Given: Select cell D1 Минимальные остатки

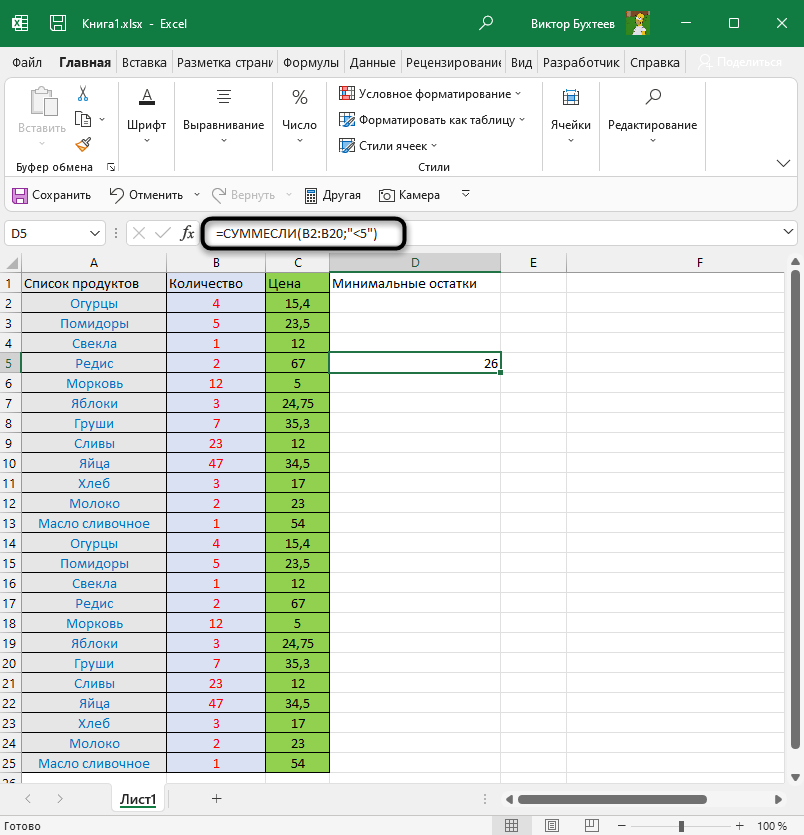Looking at the screenshot, I should pos(414,283).
